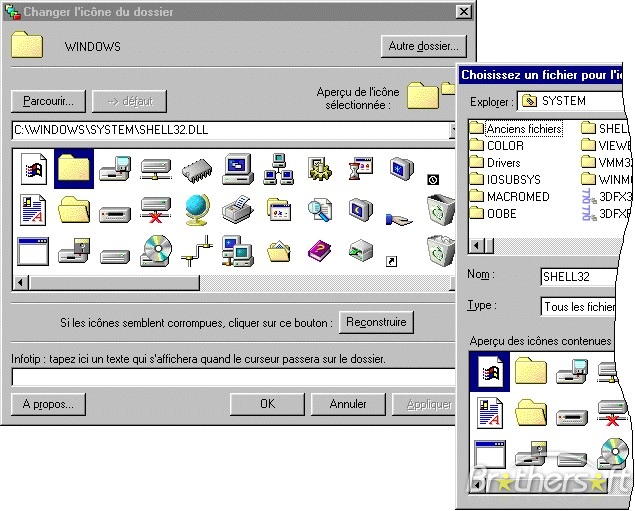Select blank window icon in file chooser preview
This screenshot has width=635, height=511.
(x=490, y=454)
